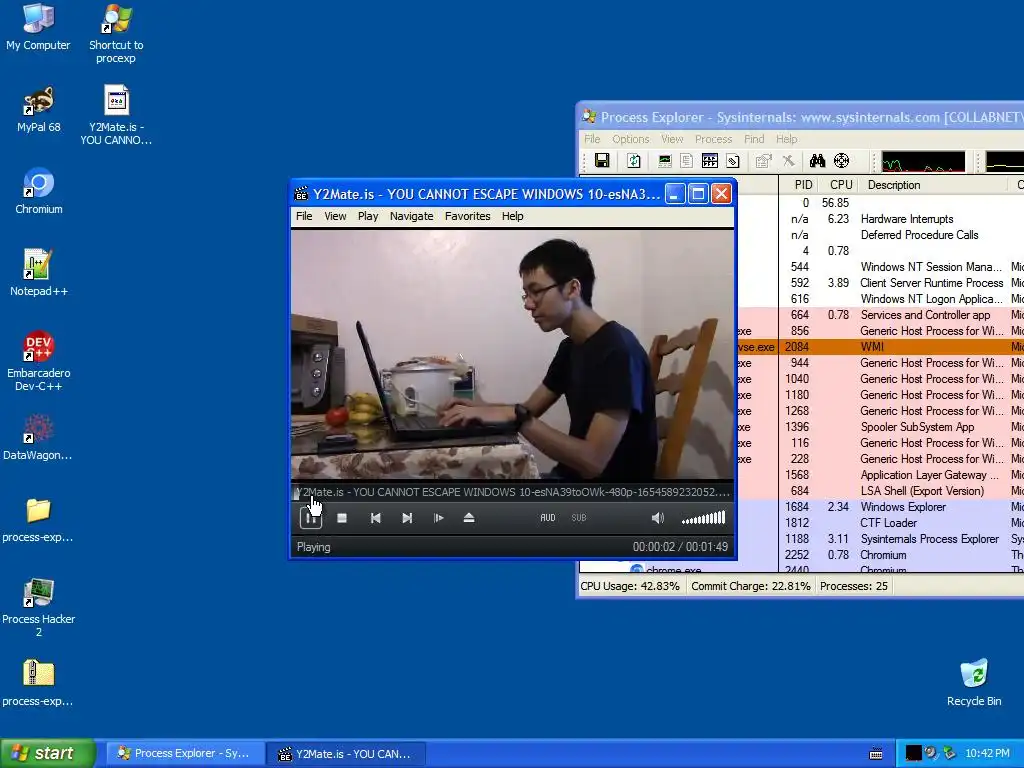
Task: Click the MyPal 68 desktop icon
Action: point(39,110)
